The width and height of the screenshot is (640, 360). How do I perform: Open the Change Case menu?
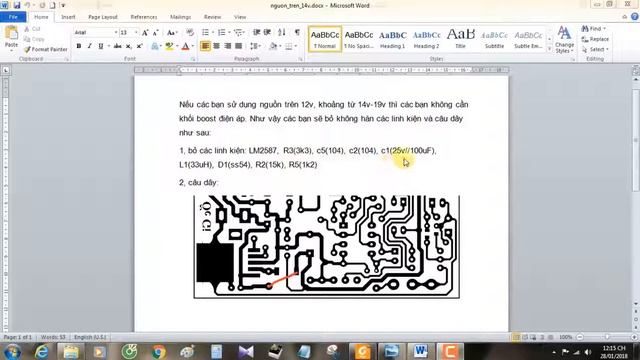[x=171, y=33]
